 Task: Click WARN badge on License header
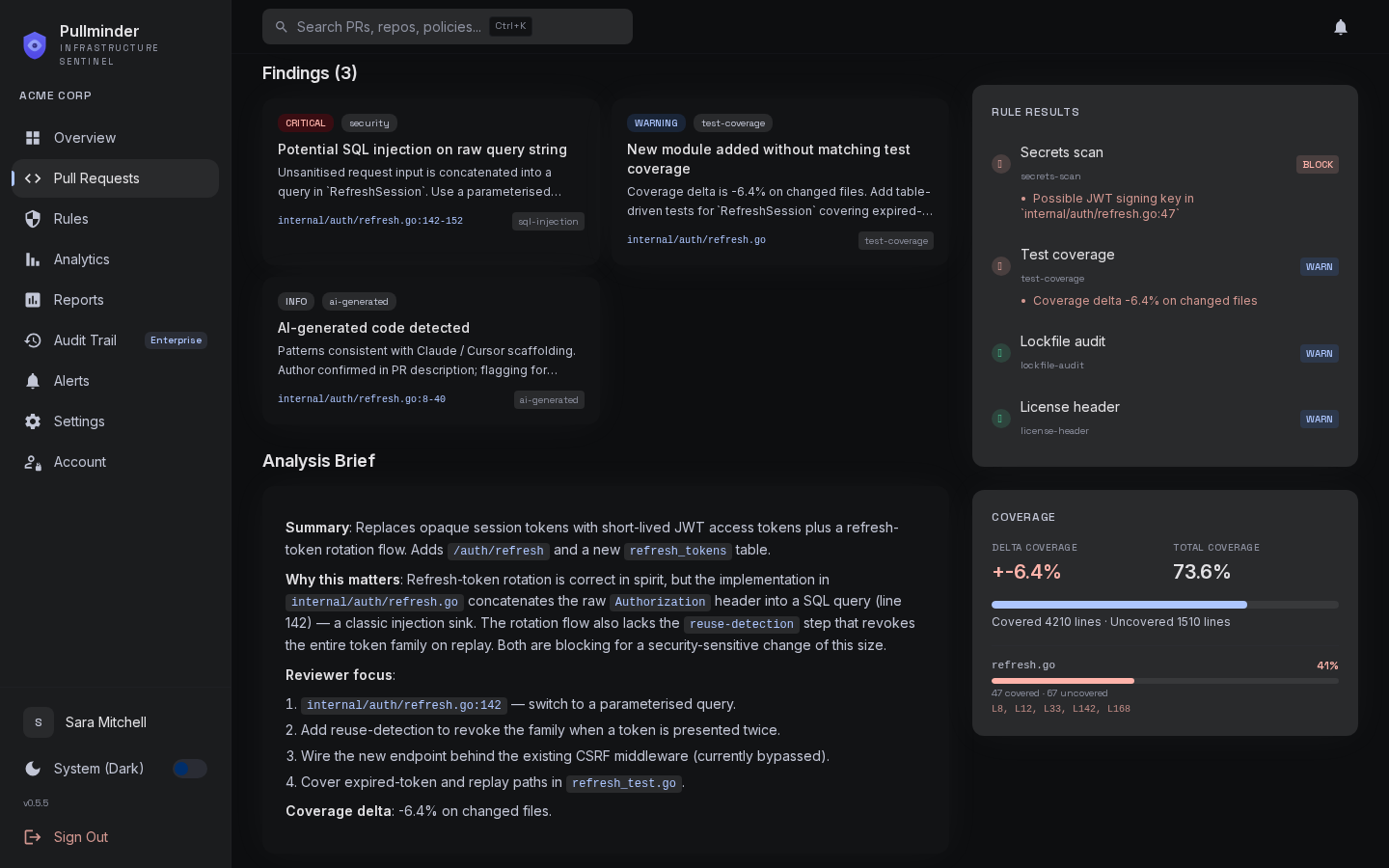(1320, 420)
